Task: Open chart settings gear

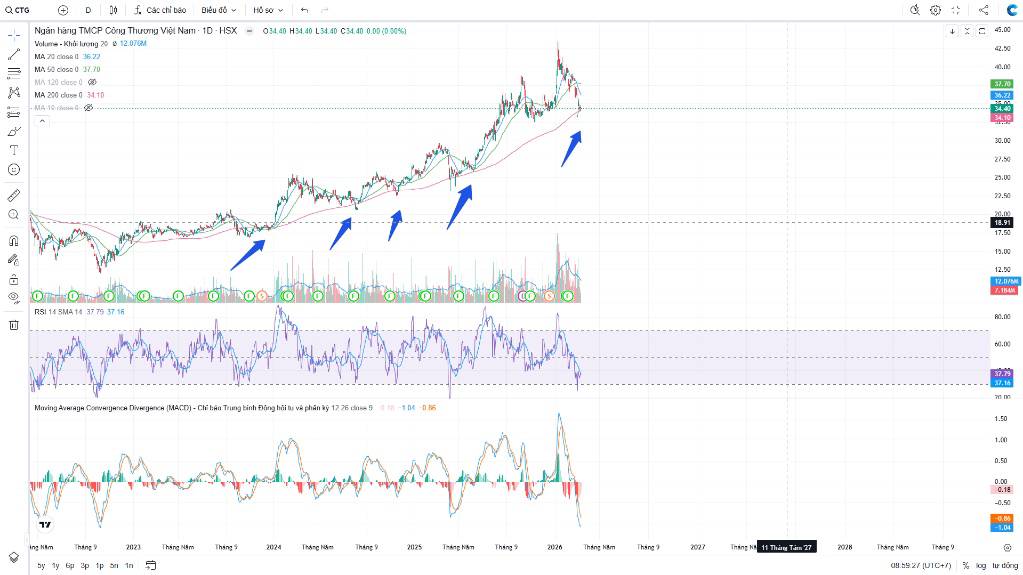Action: [935, 10]
